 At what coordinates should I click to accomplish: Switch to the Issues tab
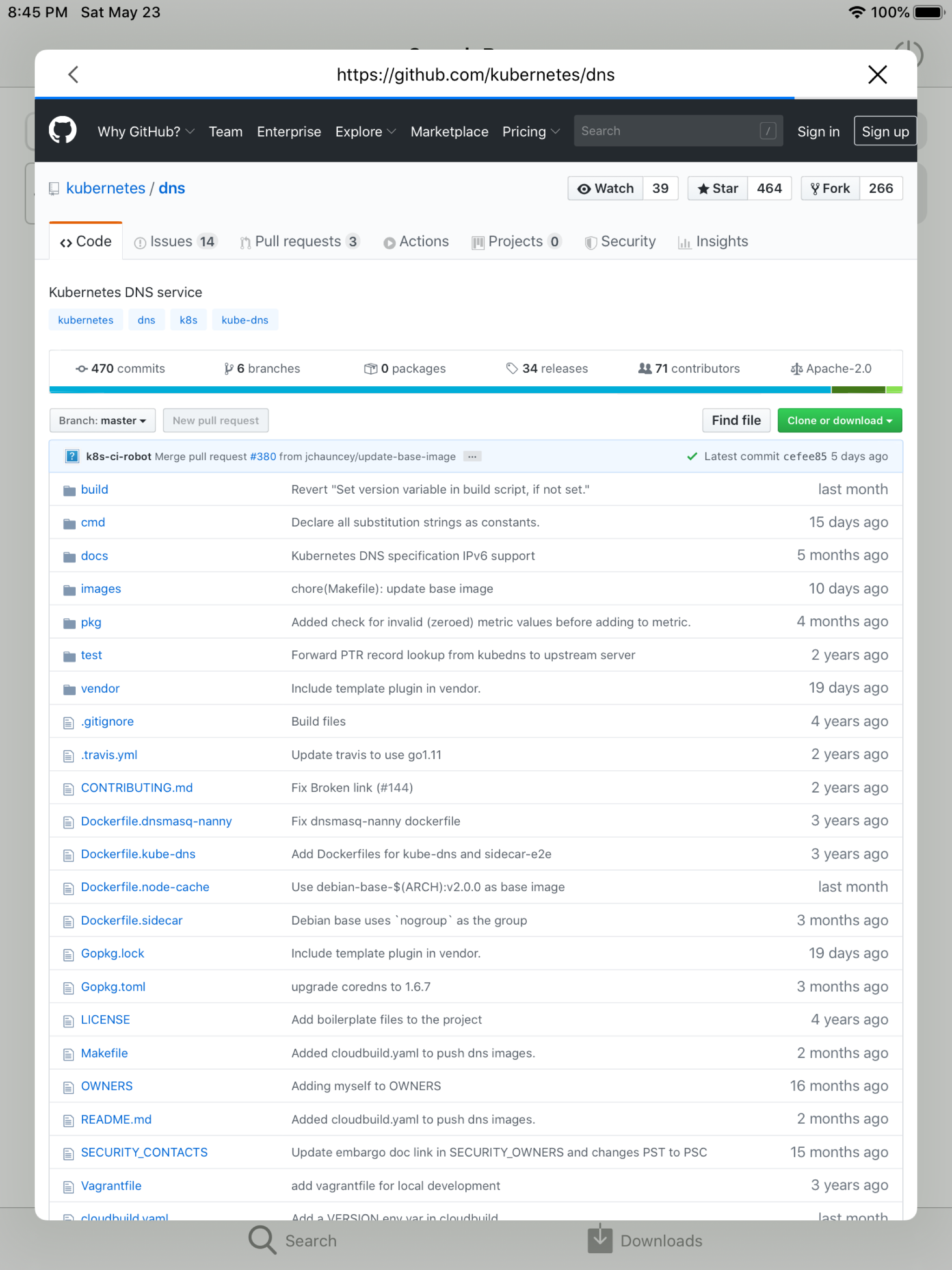click(x=171, y=241)
